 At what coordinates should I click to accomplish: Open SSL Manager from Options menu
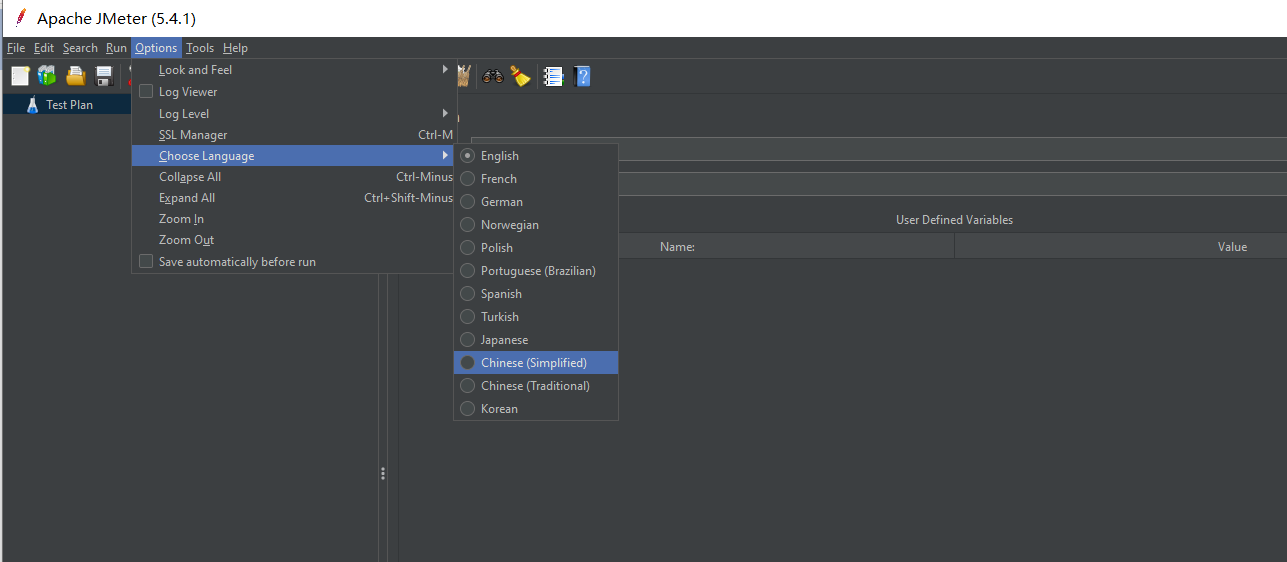click(294, 134)
